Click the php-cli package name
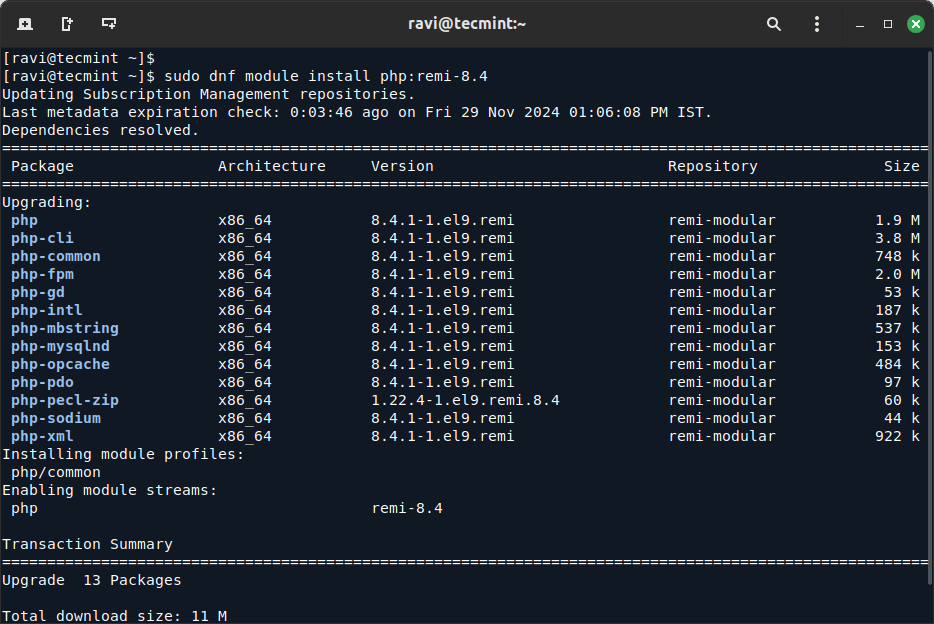Image resolution: width=934 pixels, height=624 pixels. coord(42,238)
